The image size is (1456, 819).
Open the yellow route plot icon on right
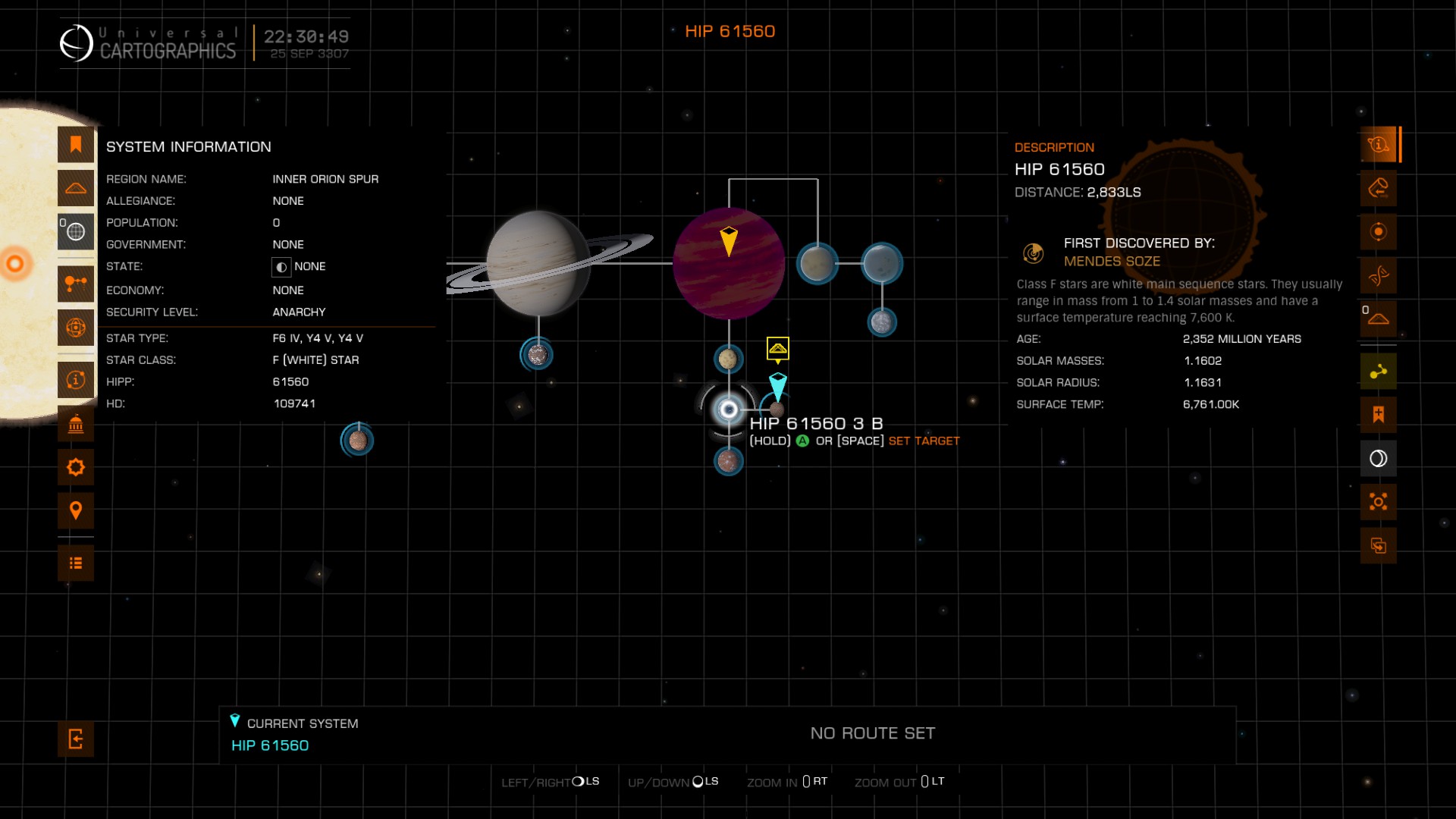coord(1379,372)
